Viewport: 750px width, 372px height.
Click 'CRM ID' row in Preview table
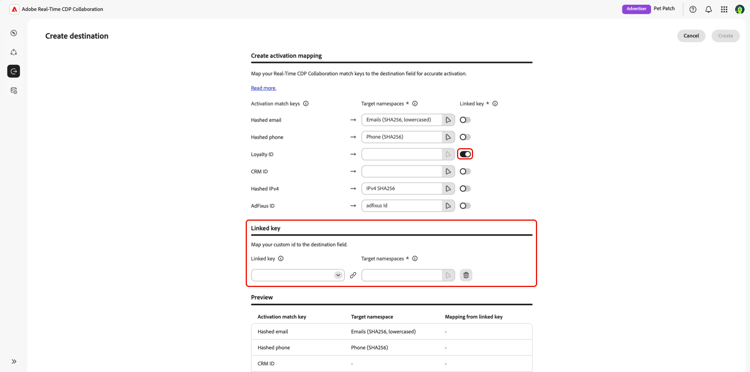point(391,364)
